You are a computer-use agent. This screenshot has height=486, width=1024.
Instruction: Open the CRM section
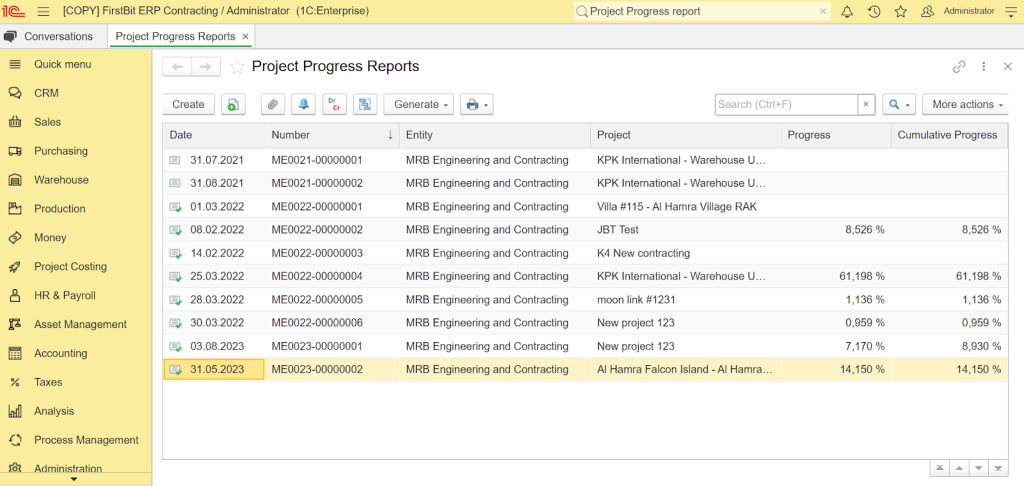pos(76,93)
